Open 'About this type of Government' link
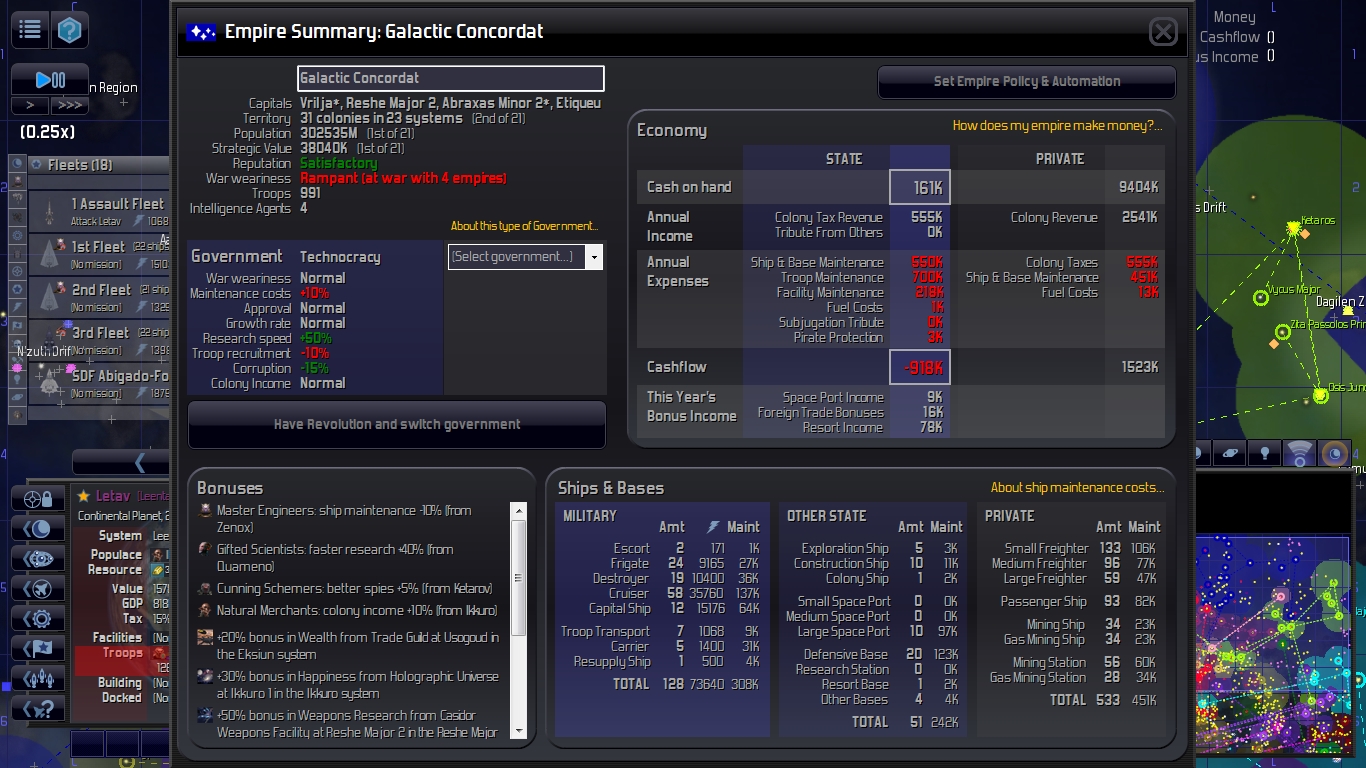The width and height of the screenshot is (1366, 768). point(524,226)
